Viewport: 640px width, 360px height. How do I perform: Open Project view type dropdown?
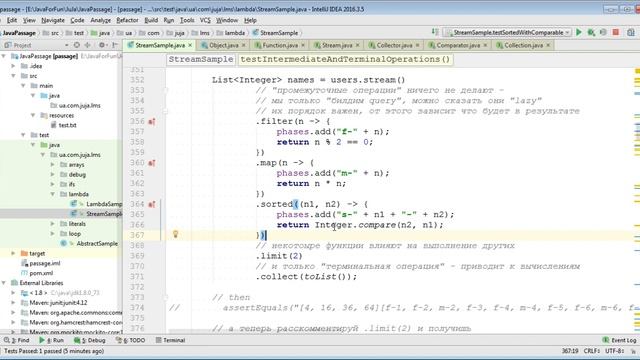coord(67,45)
